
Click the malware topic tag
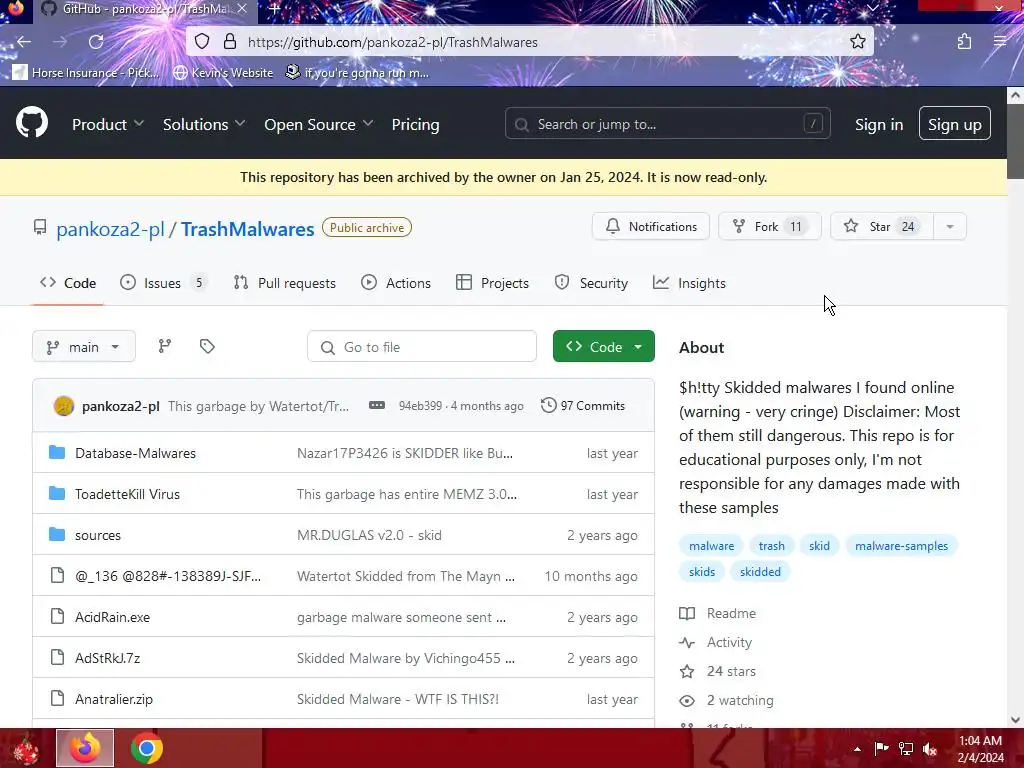pos(711,545)
